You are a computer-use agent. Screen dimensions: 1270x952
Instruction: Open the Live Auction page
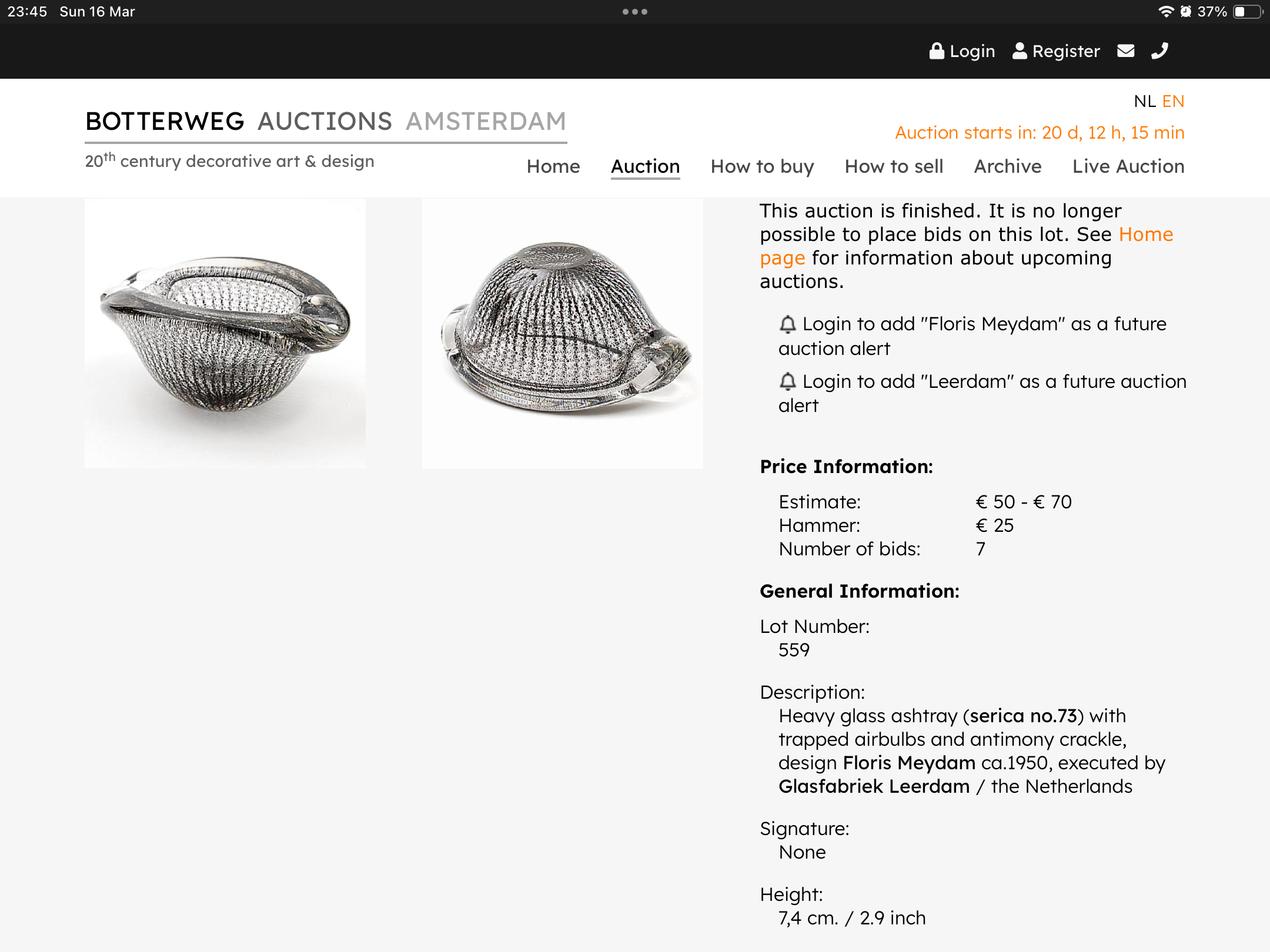click(x=1128, y=167)
